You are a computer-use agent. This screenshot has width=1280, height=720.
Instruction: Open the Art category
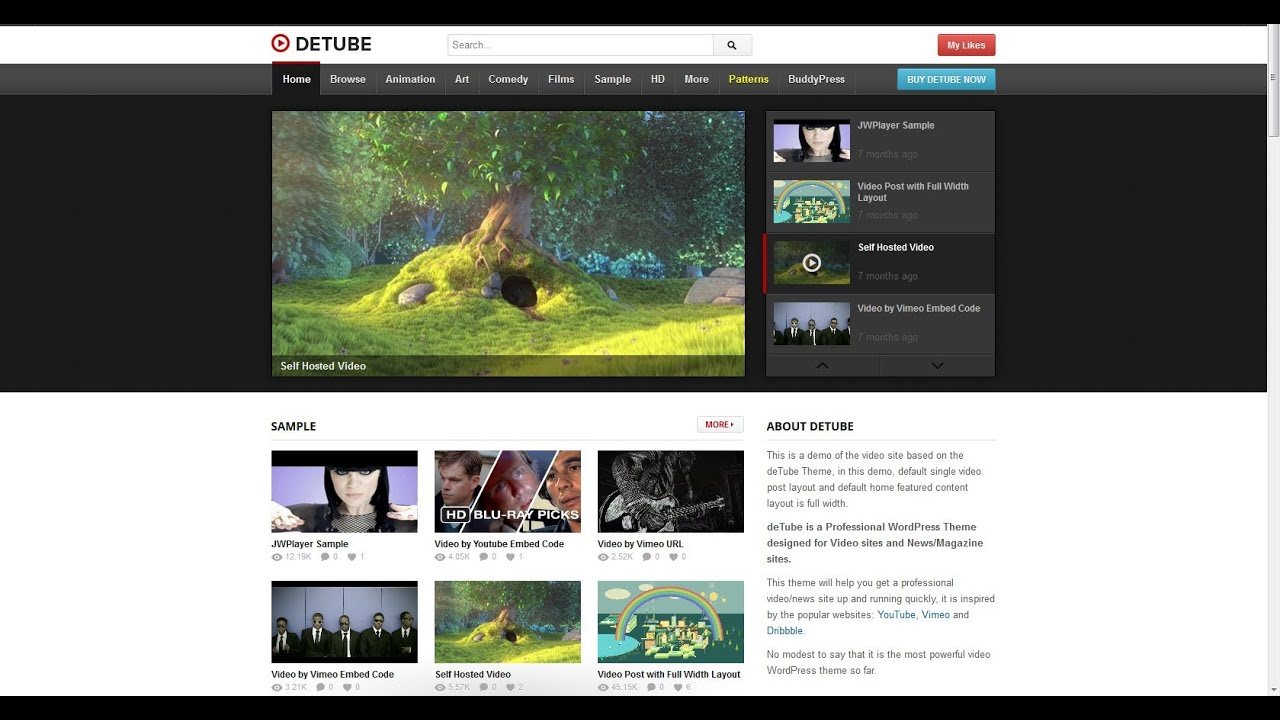[x=462, y=79]
